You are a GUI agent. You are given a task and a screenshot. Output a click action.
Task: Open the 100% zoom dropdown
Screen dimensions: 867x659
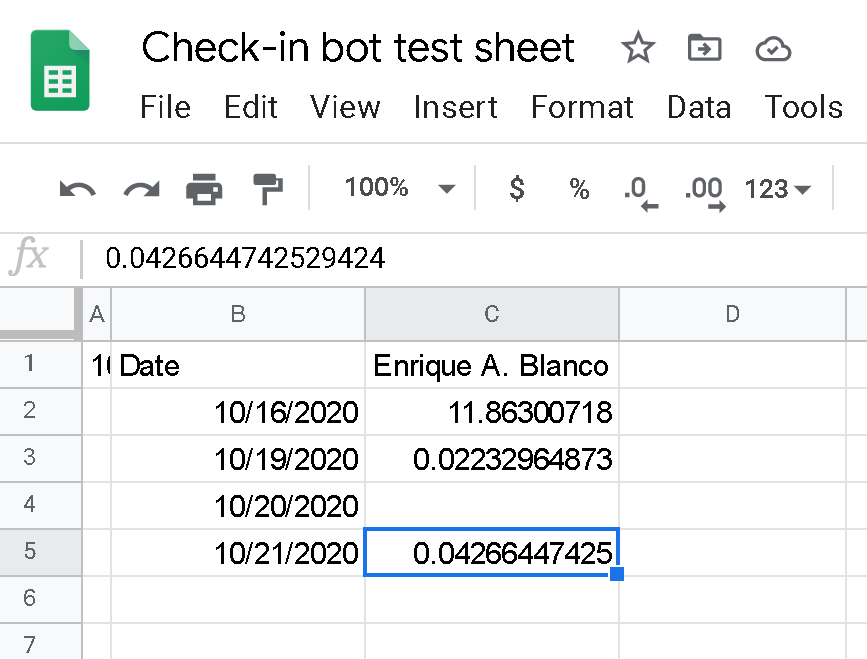(400, 188)
